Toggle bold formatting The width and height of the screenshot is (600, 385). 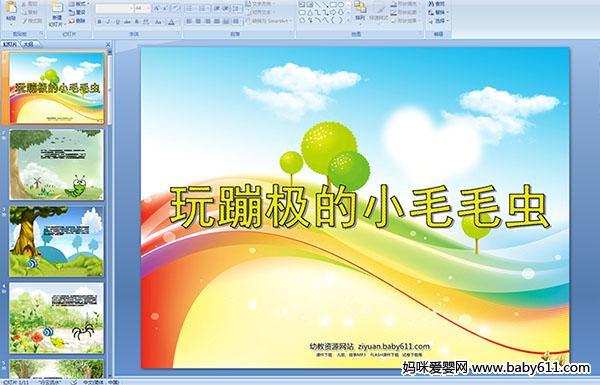[99, 22]
